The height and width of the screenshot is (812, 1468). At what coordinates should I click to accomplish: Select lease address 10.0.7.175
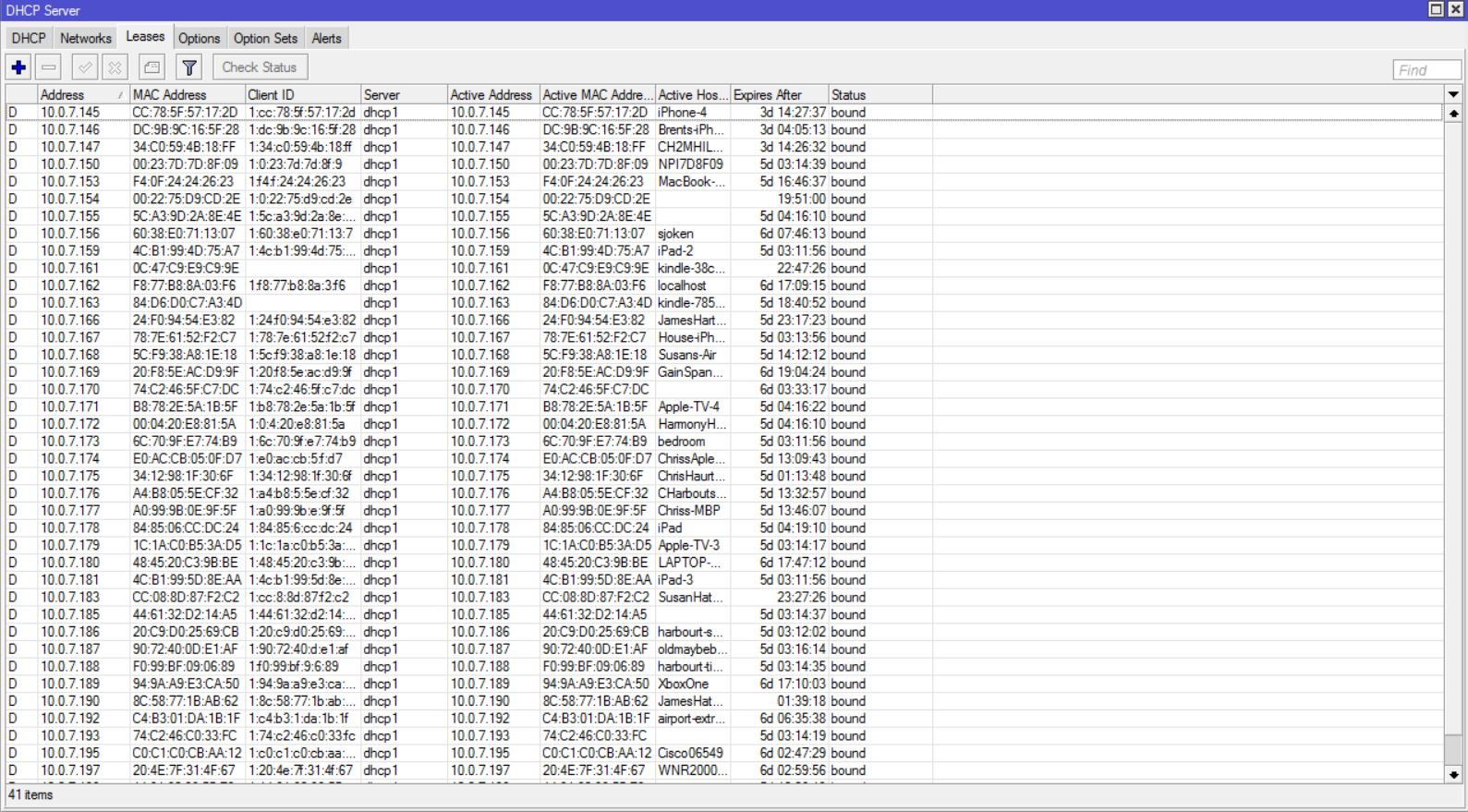pos(70,477)
